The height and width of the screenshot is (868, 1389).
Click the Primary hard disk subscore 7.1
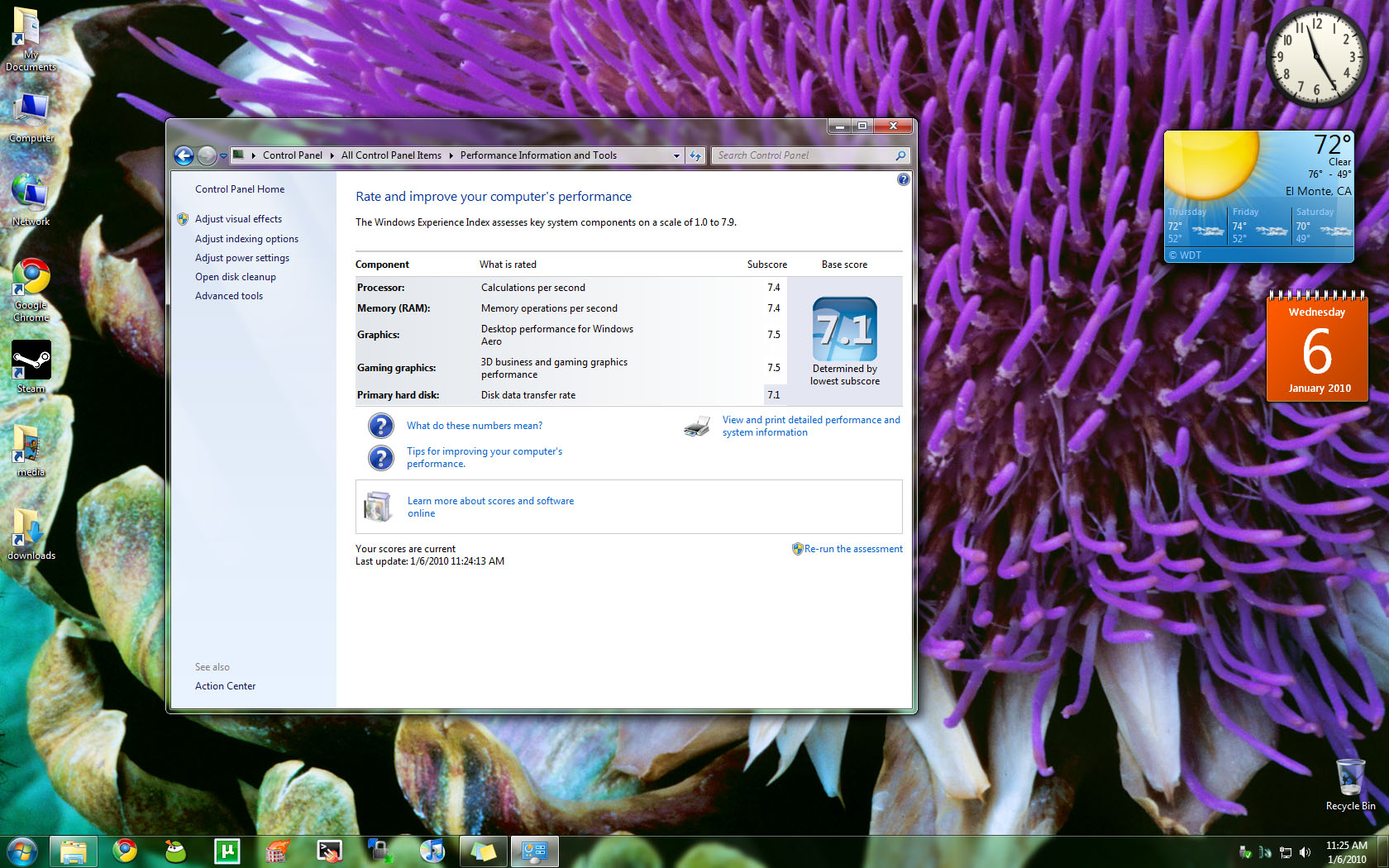point(774,395)
